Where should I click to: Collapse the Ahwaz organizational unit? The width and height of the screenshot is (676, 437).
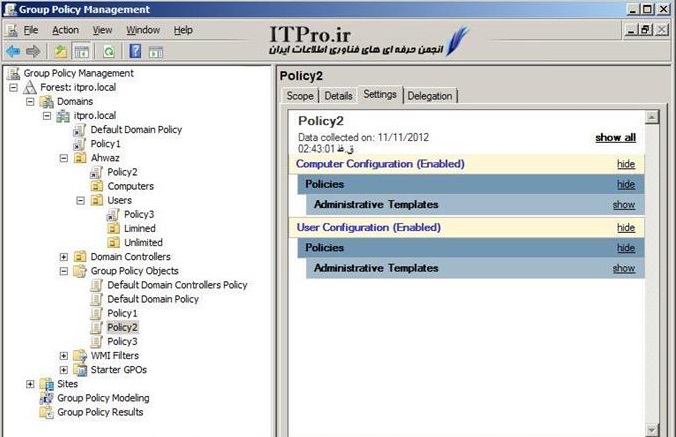click(x=64, y=158)
